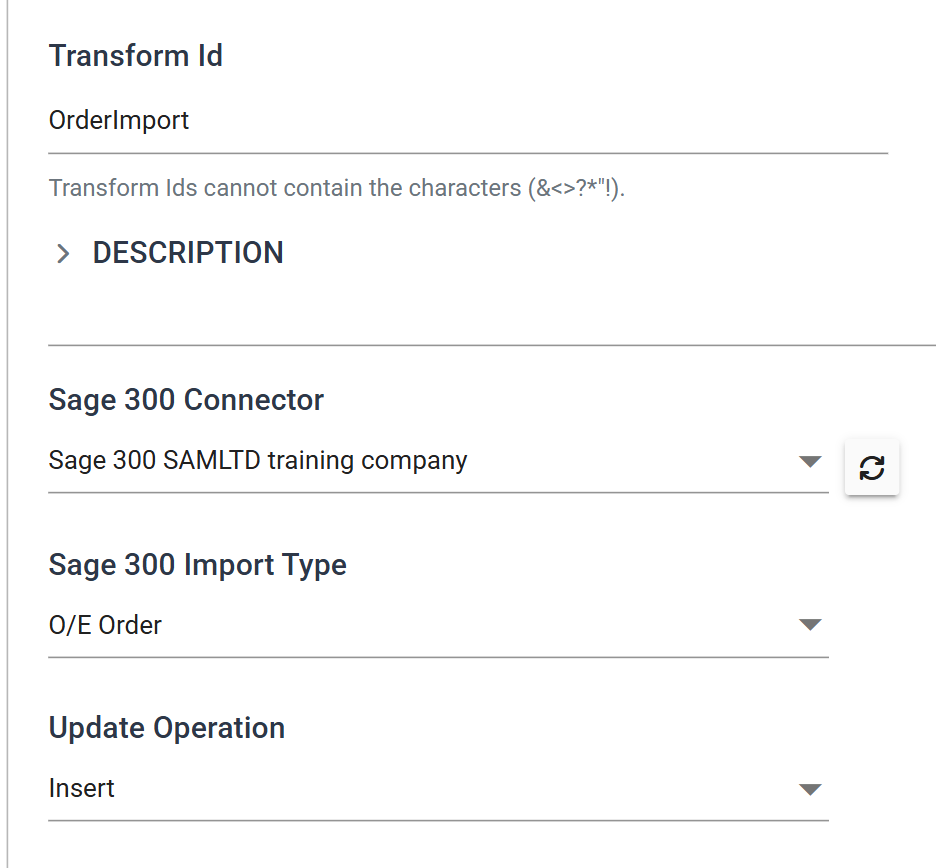936x868 pixels.
Task: Click the Transform Id input field
Action: (468, 121)
